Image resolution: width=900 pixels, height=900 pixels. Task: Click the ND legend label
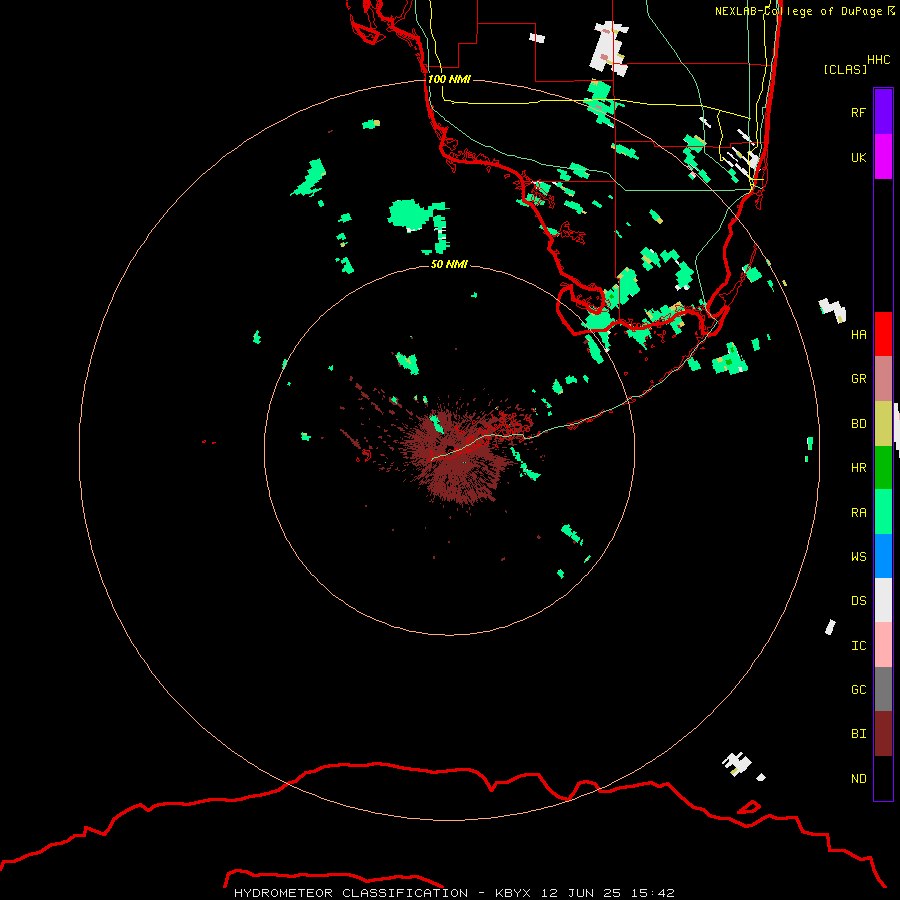858,779
